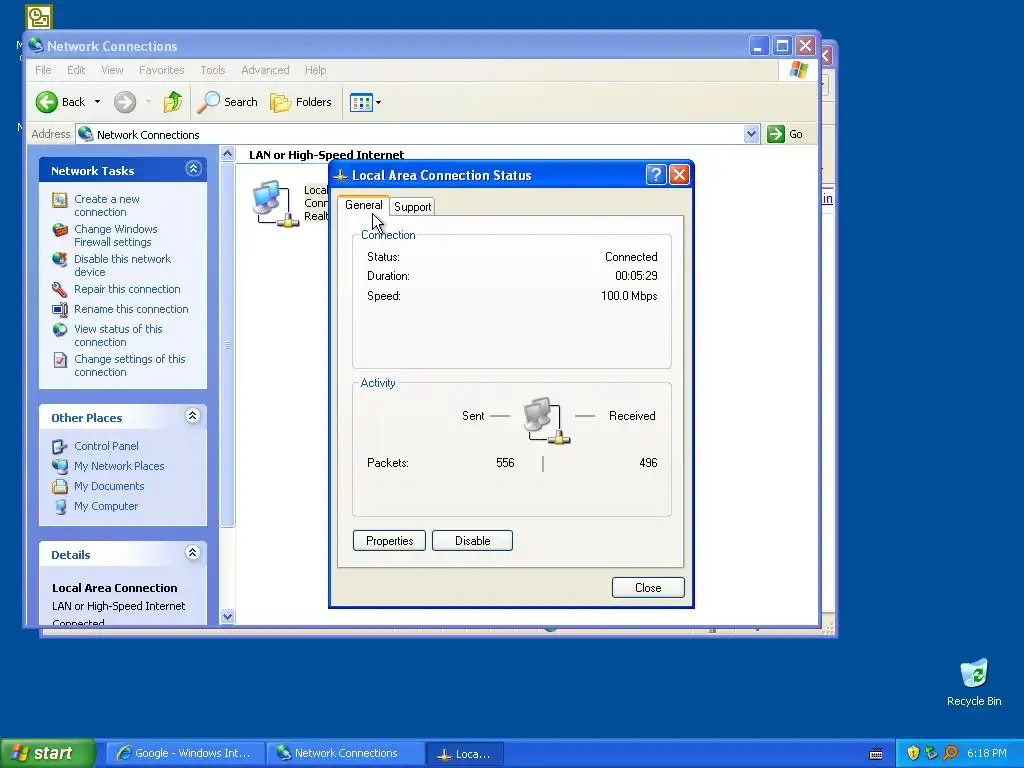1024x768 pixels.
Task: Collapse the Network Tasks panel
Action: [193, 169]
